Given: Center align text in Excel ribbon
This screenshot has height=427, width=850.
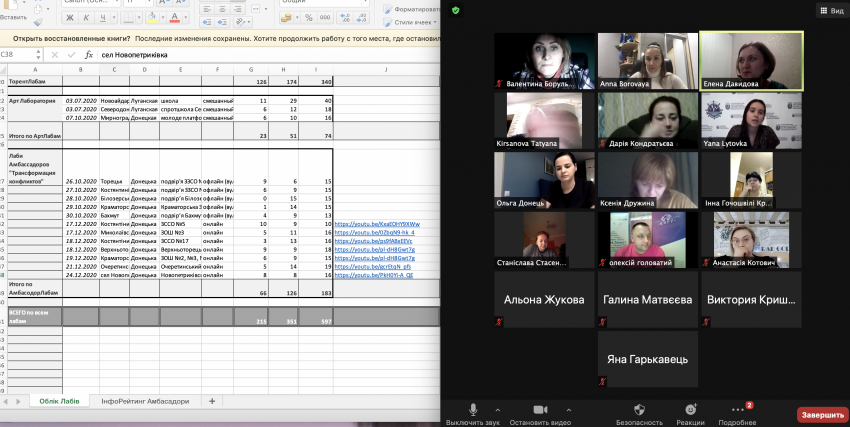Looking at the screenshot, I should click(222, 9).
